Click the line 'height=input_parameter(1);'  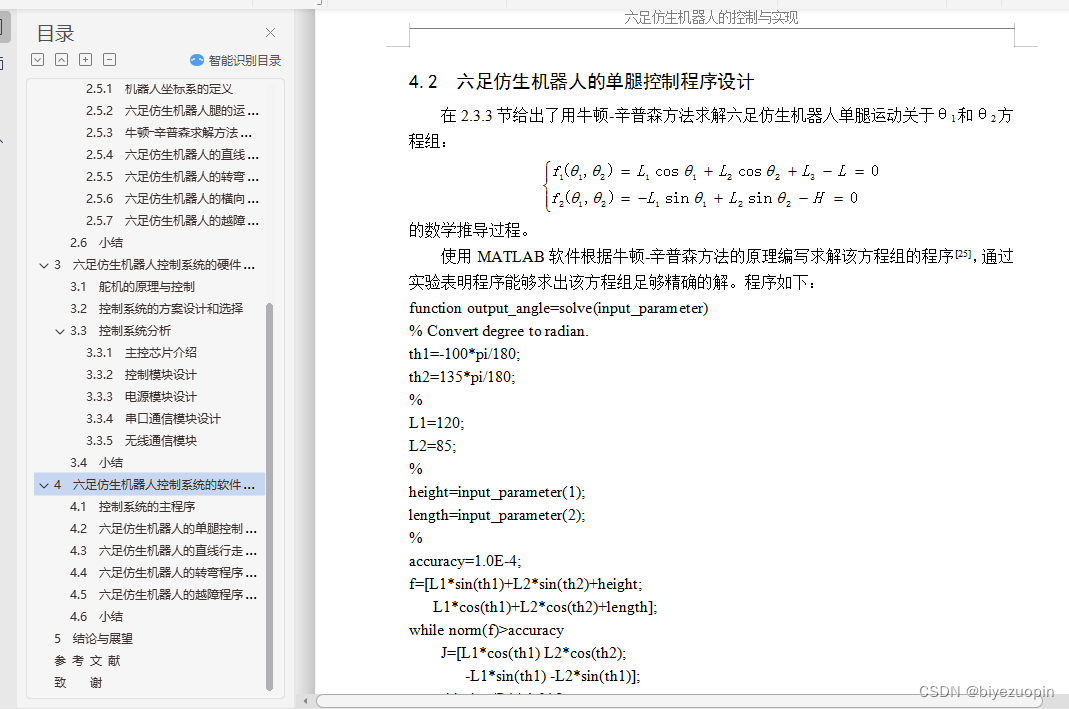pos(496,492)
